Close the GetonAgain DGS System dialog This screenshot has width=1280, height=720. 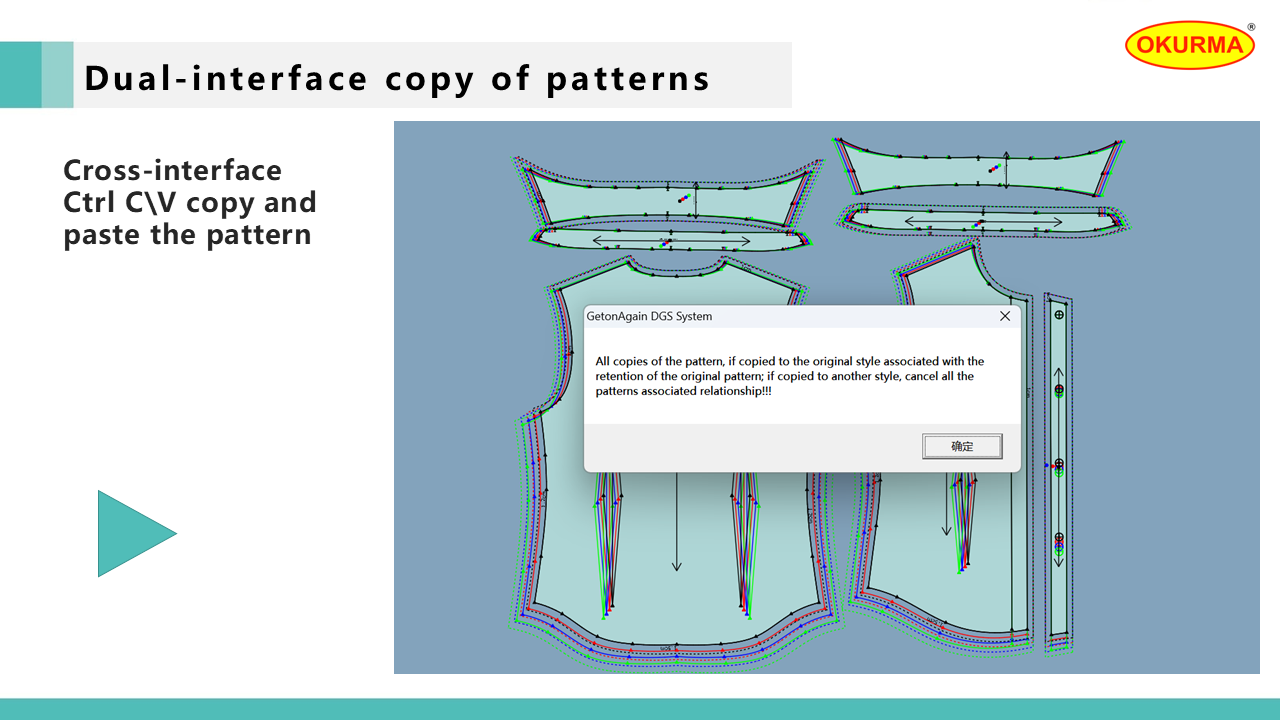pyautogui.click(x=1005, y=316)
